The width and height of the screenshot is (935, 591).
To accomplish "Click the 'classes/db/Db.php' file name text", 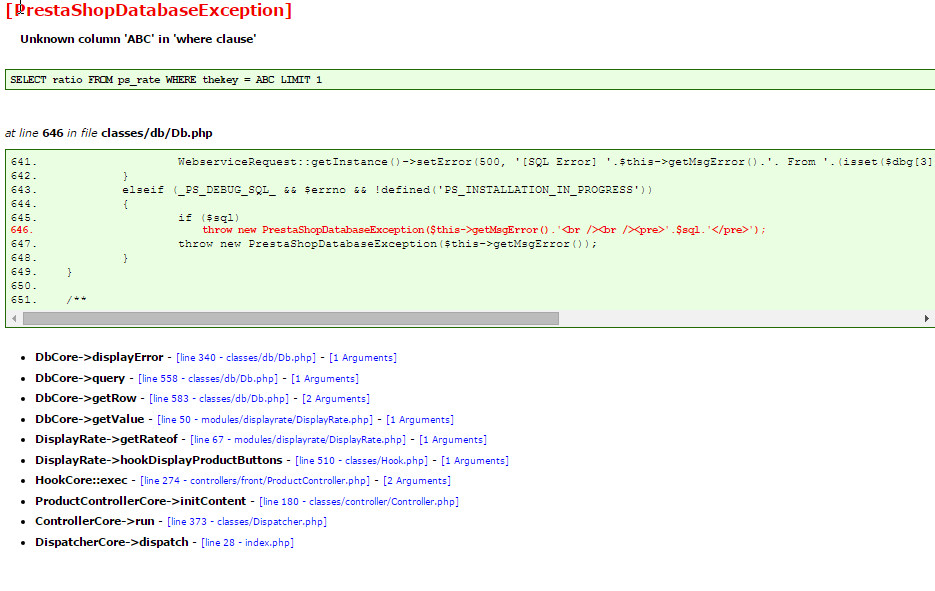I will [x=157, y=133].
